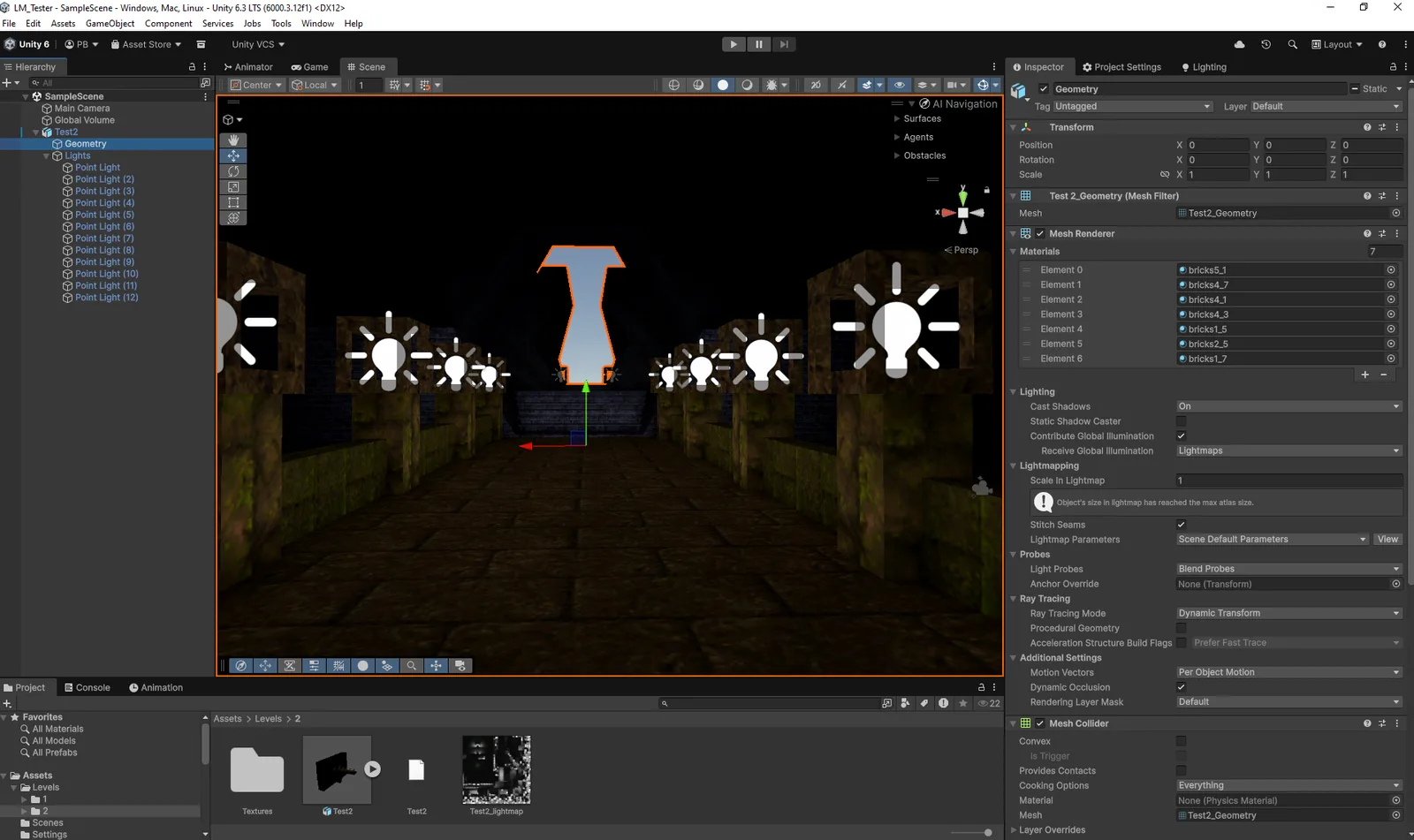1414x840 pixels.
Task: Click the Step frame button
Action: (784, 44)
